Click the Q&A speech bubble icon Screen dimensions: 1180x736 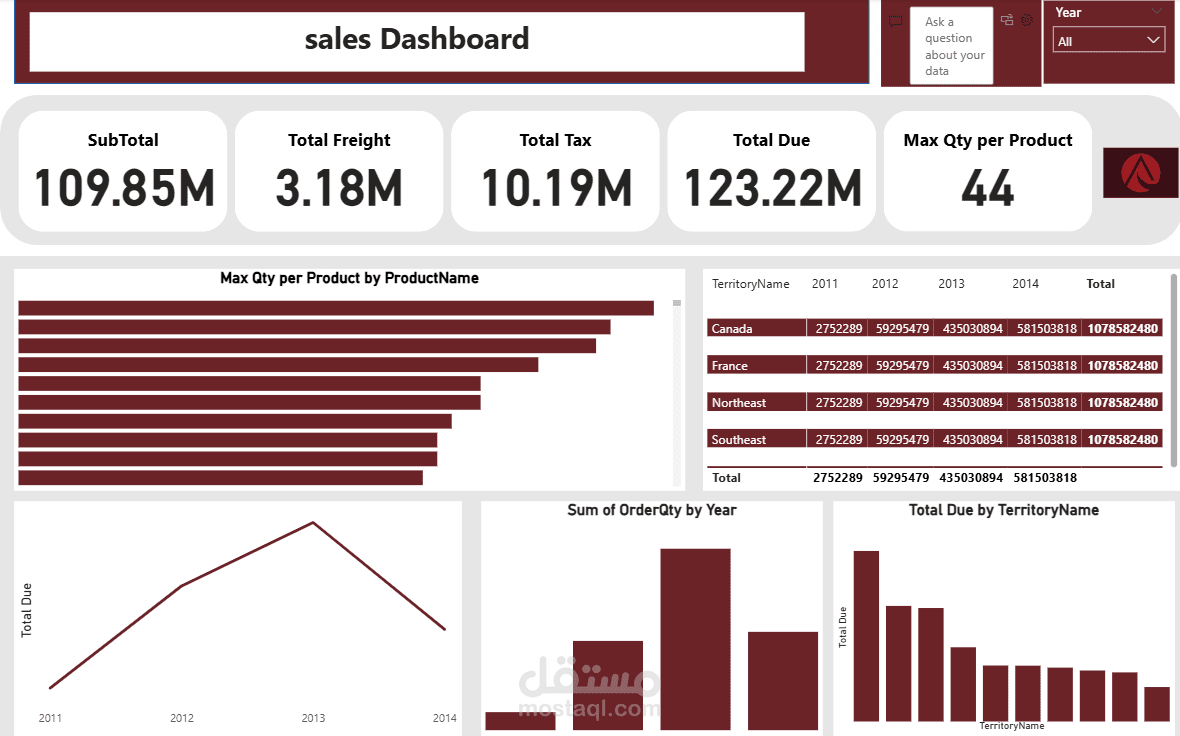click(x=894, y=21)
